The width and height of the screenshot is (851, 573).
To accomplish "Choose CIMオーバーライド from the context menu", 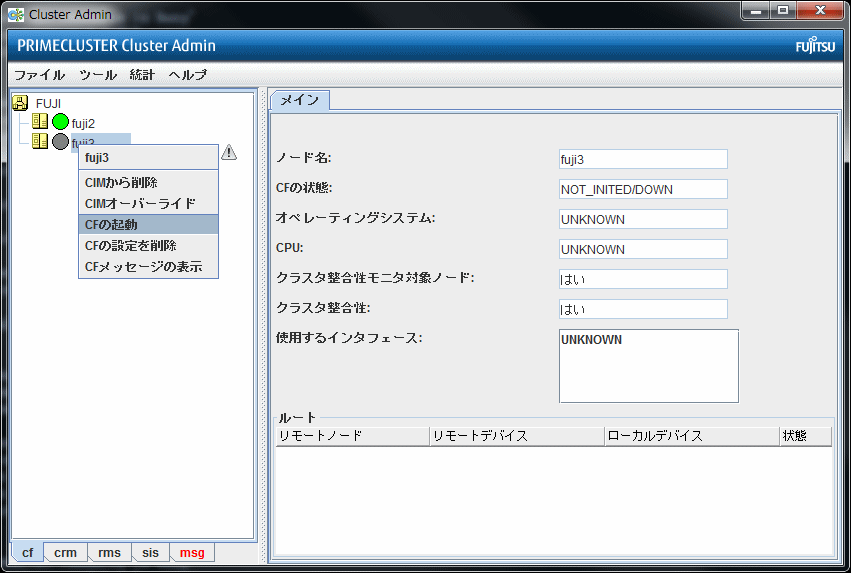I will (x=148, y=203).
